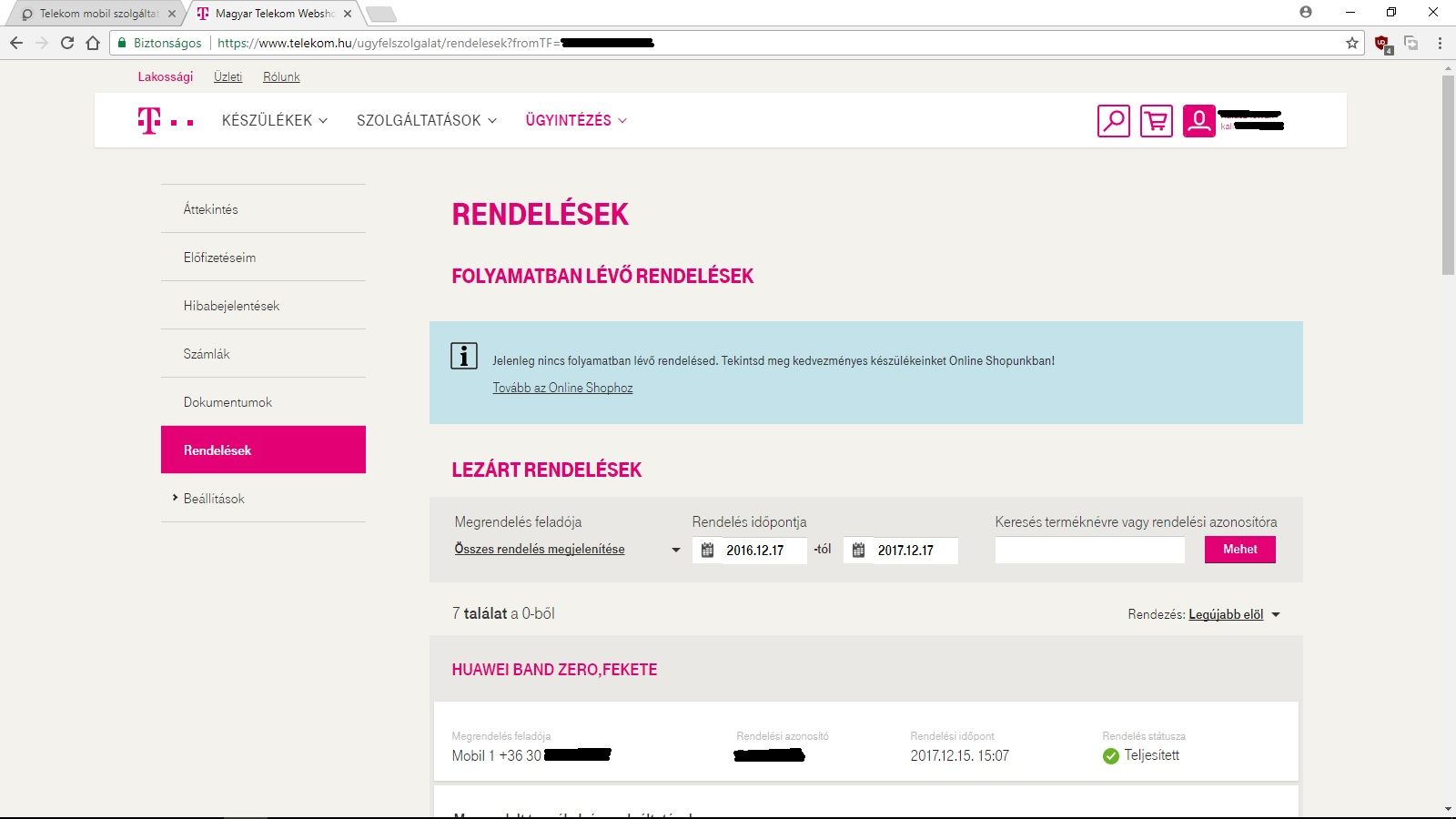Close the Telekom mobil szolgáltatás tab
This screenshot has height=819, width=1456.
pos(172,14)
